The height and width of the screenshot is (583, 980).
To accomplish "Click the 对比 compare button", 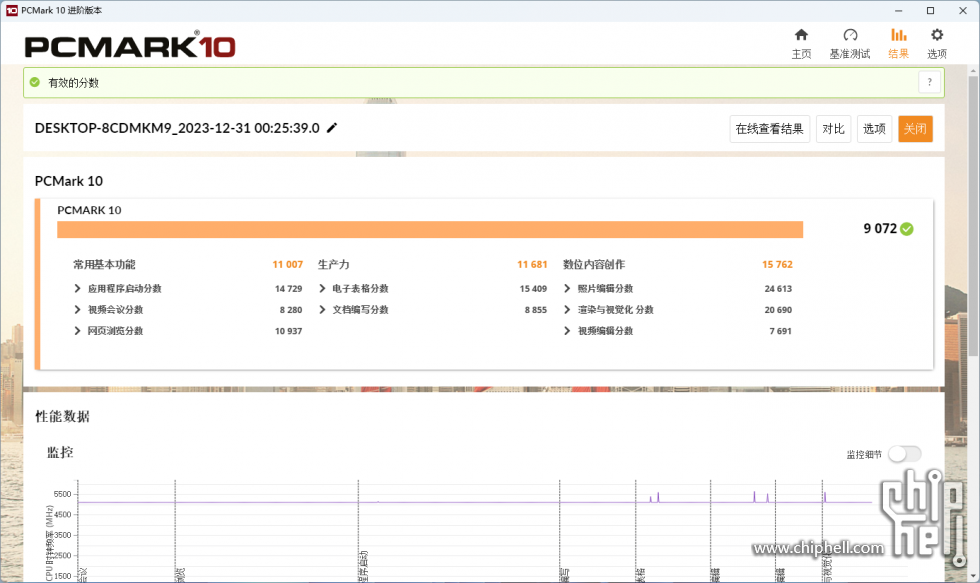I will pos(833,129).
